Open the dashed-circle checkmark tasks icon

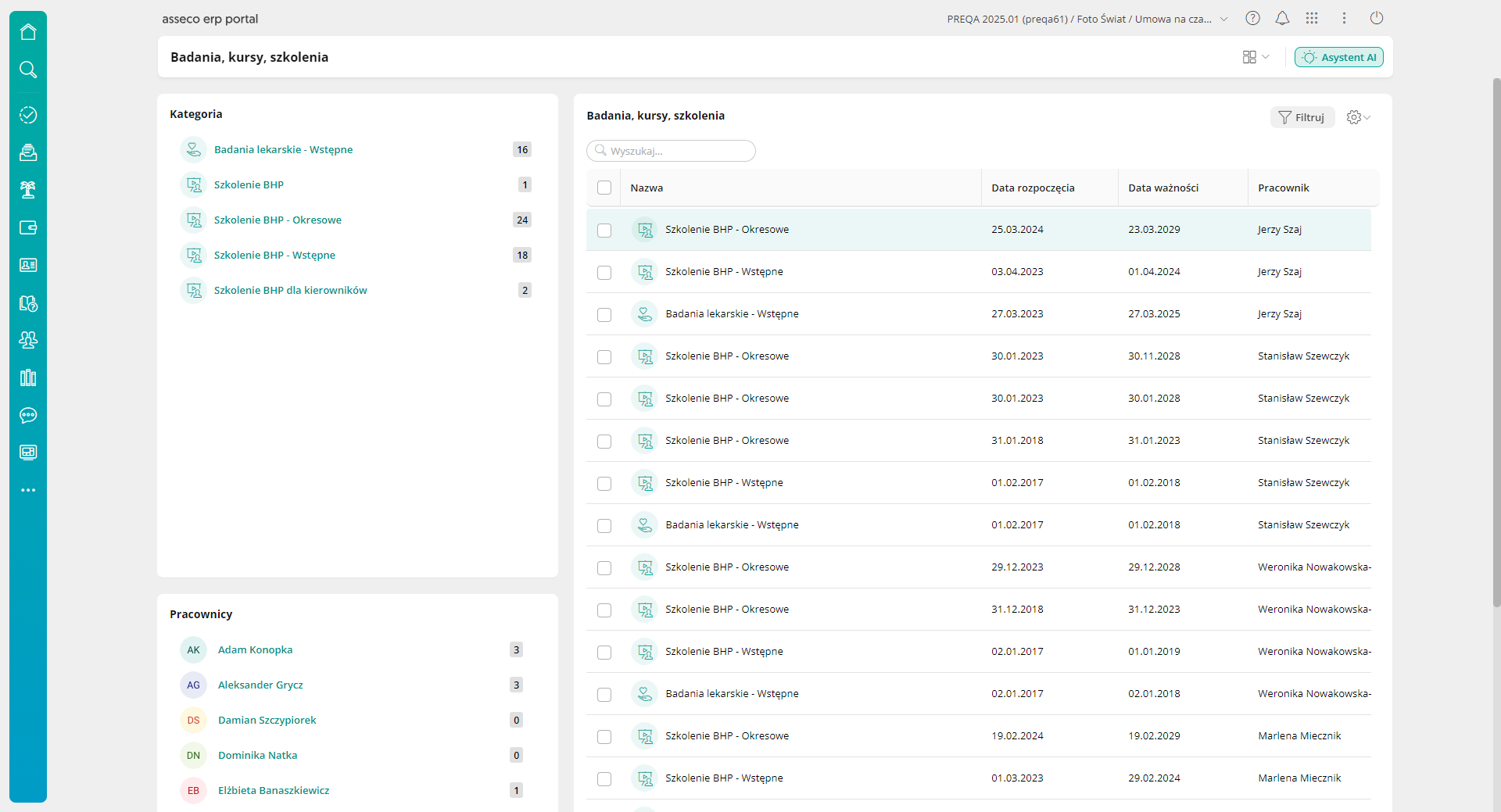point(28,115)
